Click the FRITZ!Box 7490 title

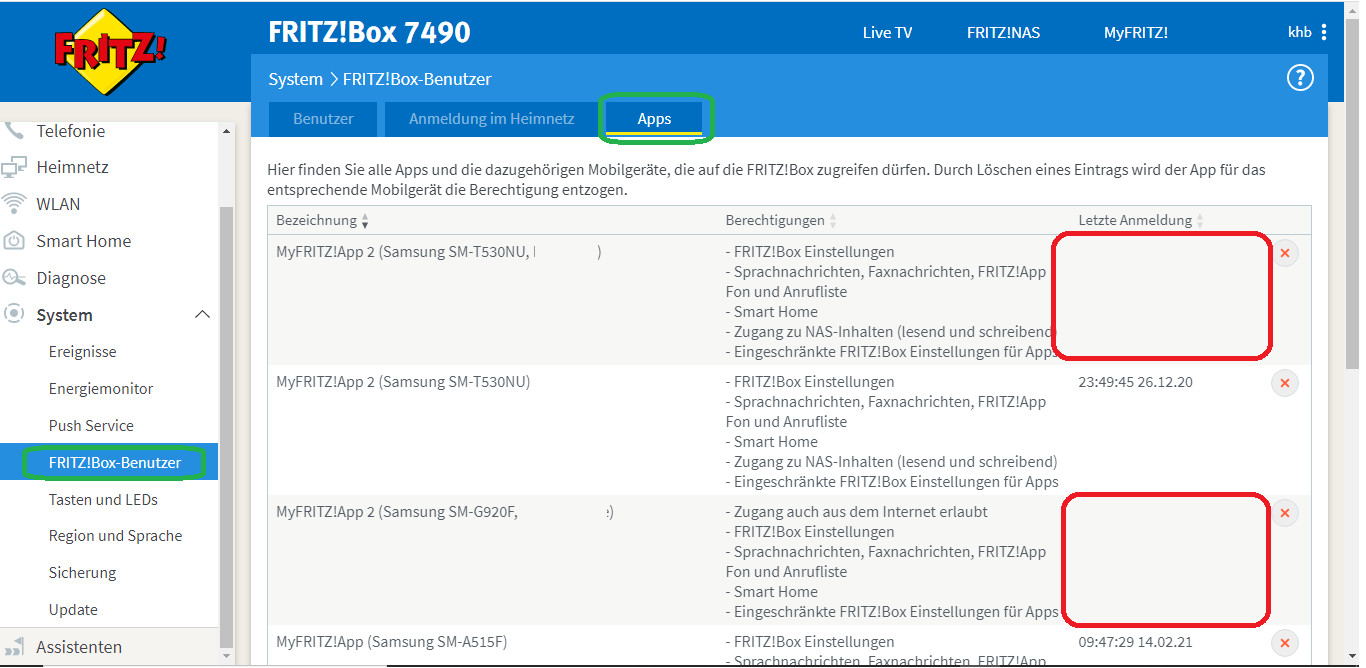(x=369, y=32)
